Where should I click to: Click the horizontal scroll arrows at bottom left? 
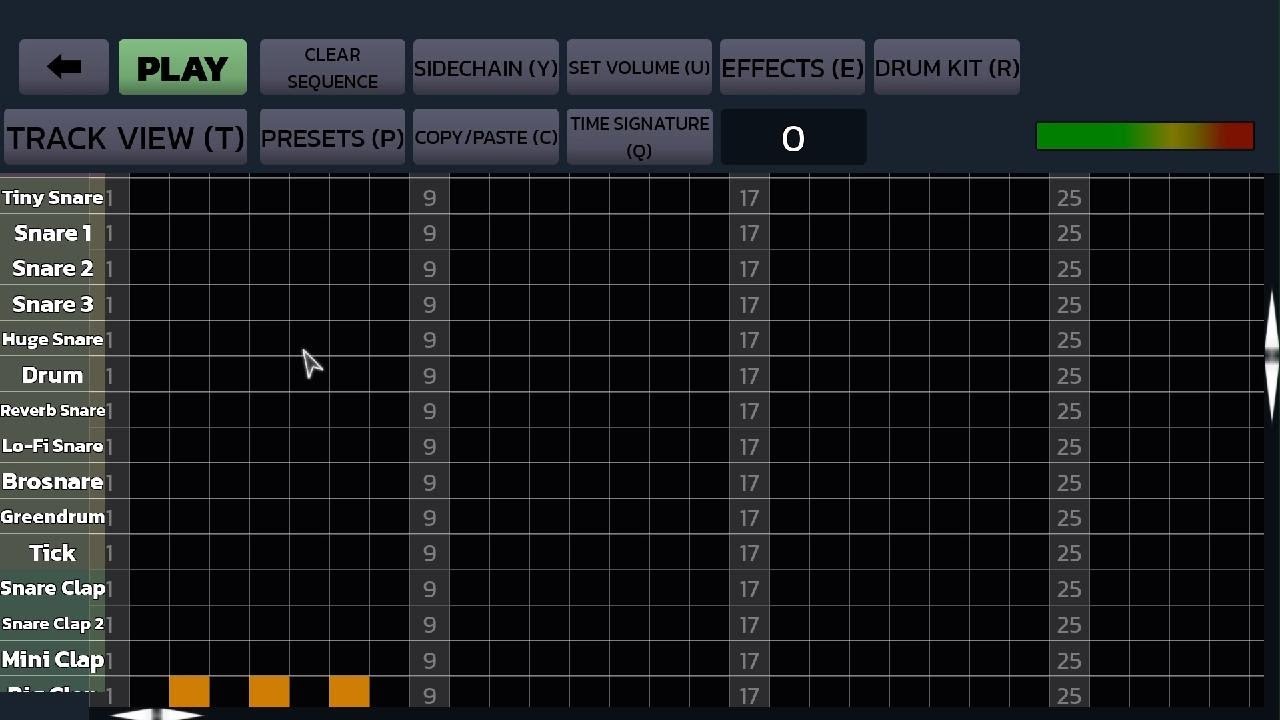pyautogui.click(x=156, y=713)
